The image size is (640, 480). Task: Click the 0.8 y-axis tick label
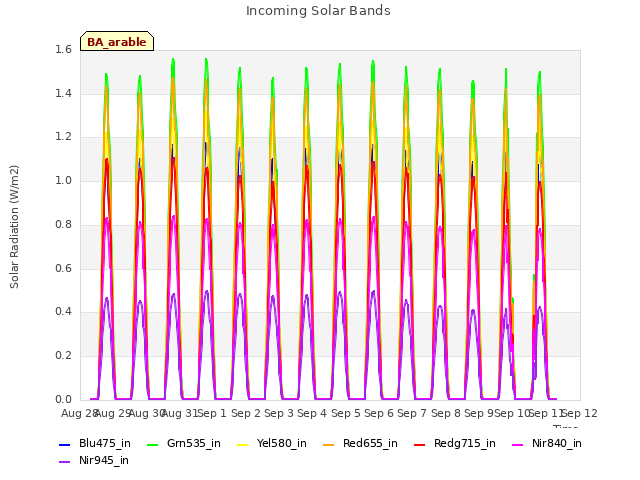(63, 224)
